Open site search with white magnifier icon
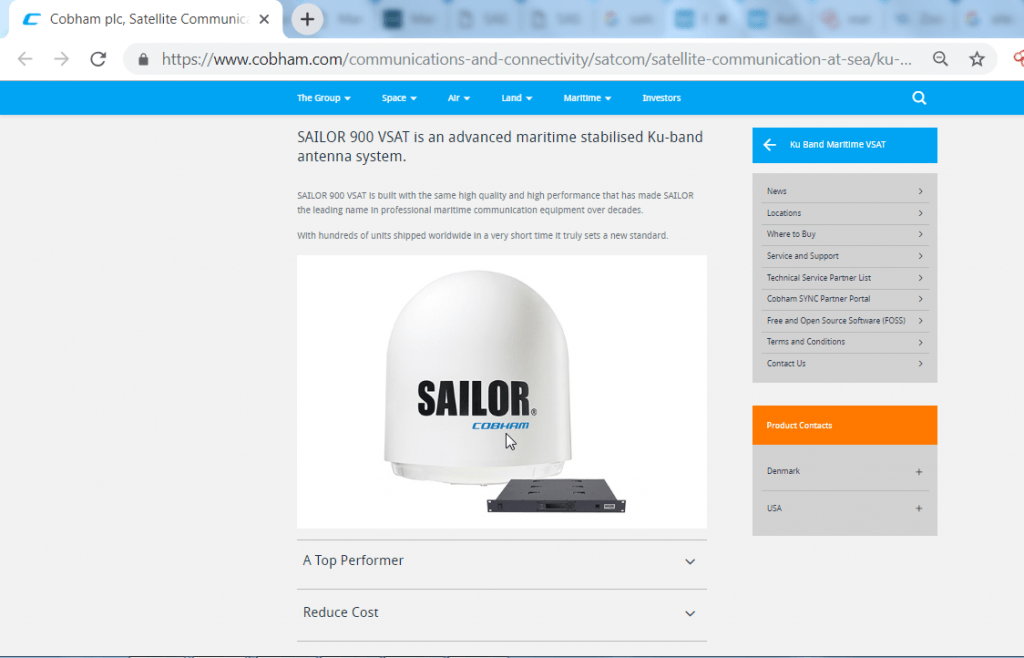Image resolution: width=1024 pixels, height=658 pixels. 919,98
